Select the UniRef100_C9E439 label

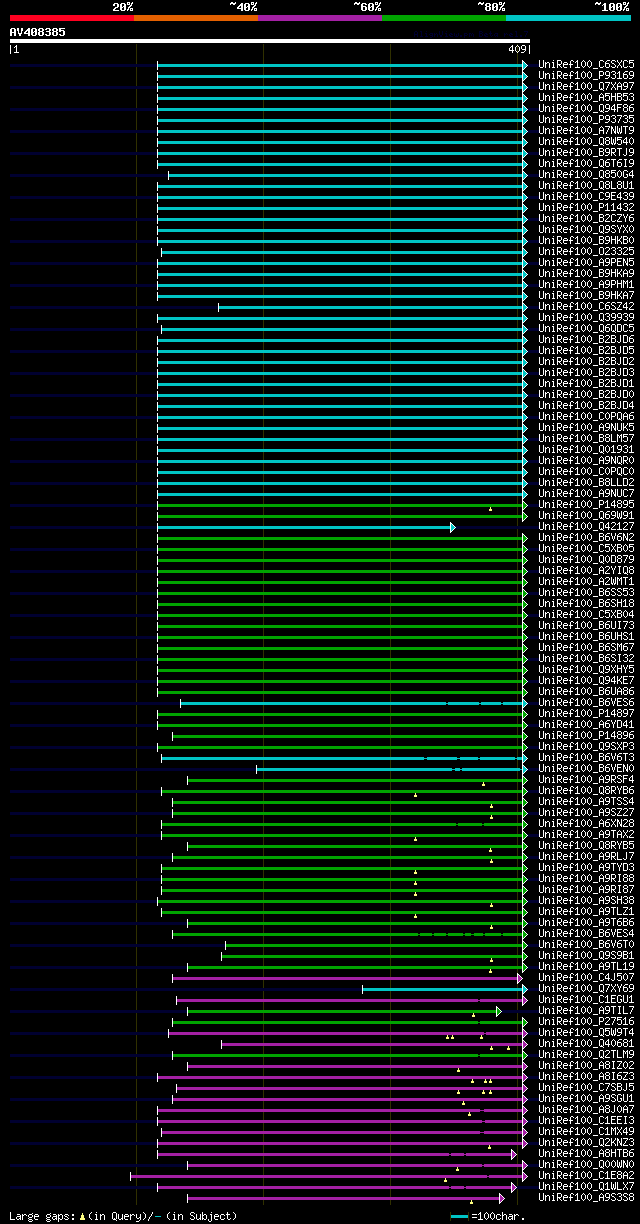586,197
